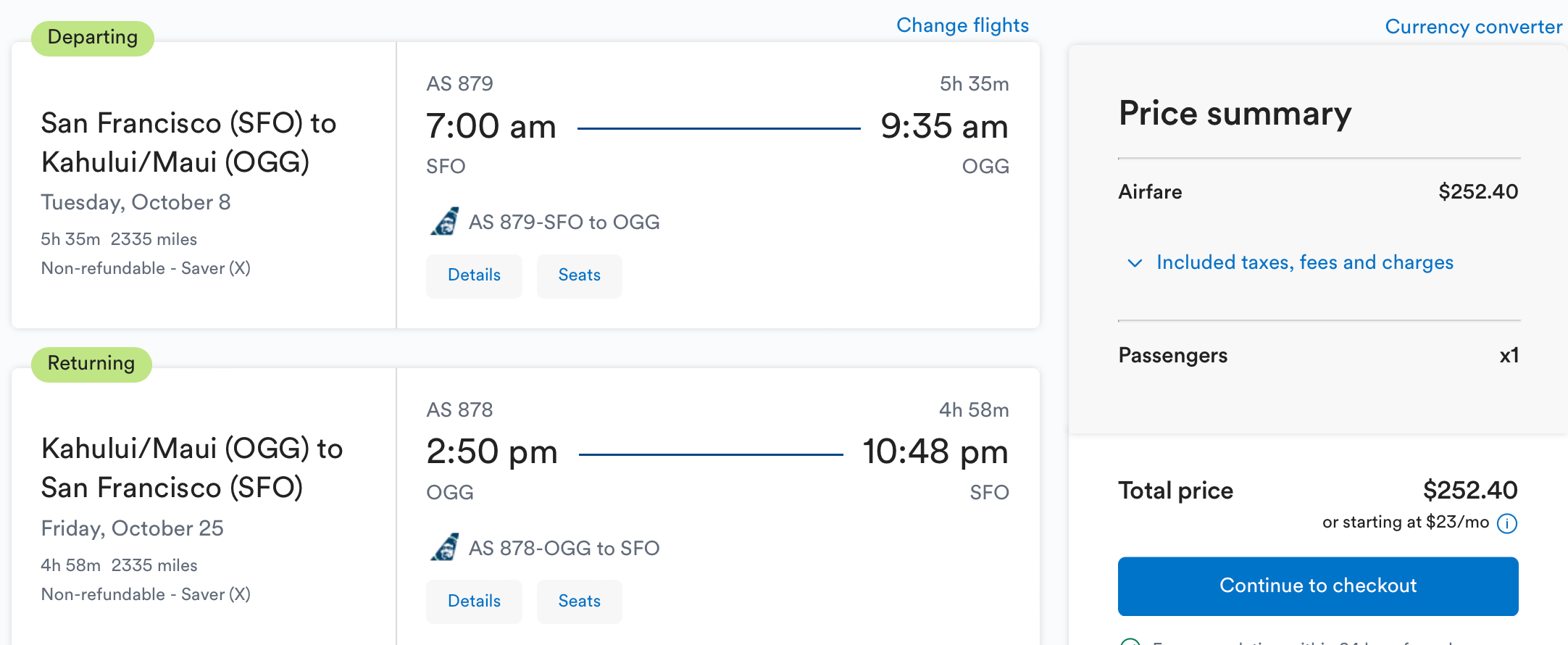The image size is (1568, 645).
Task: Click chevron beside Included taxes and fees
Action: tap(1135, 263)
